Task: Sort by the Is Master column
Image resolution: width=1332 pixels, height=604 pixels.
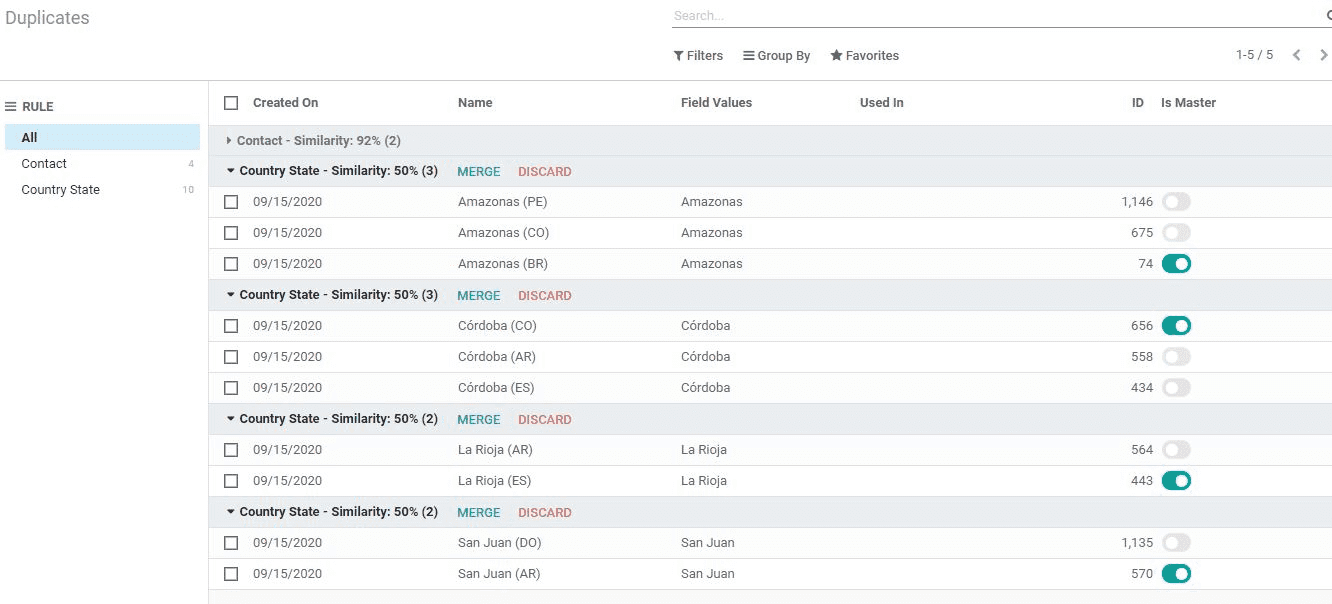Action: pos(1189,103)
